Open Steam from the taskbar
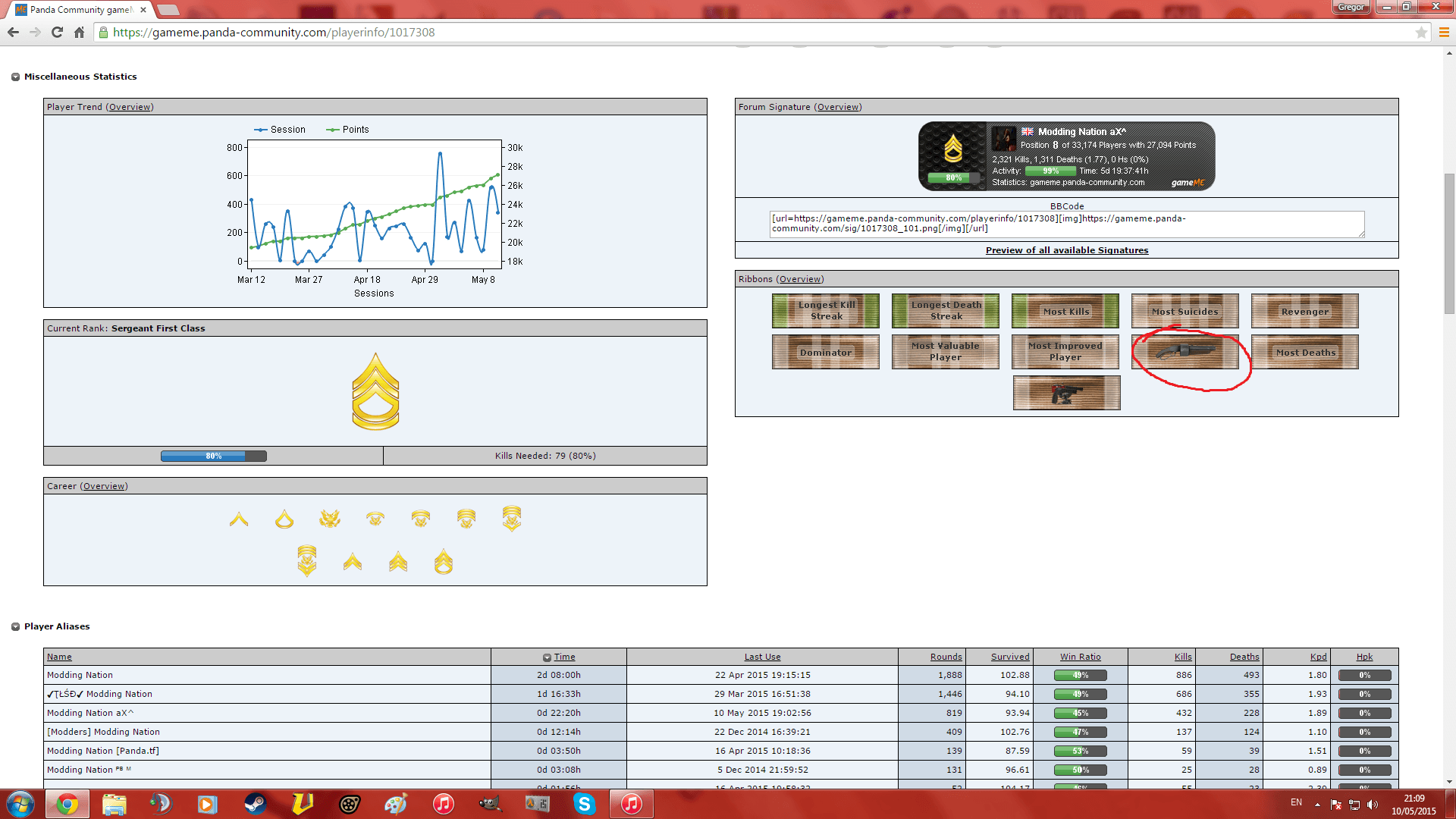This screenshot has height=819, width=1456. coord(255,804)
